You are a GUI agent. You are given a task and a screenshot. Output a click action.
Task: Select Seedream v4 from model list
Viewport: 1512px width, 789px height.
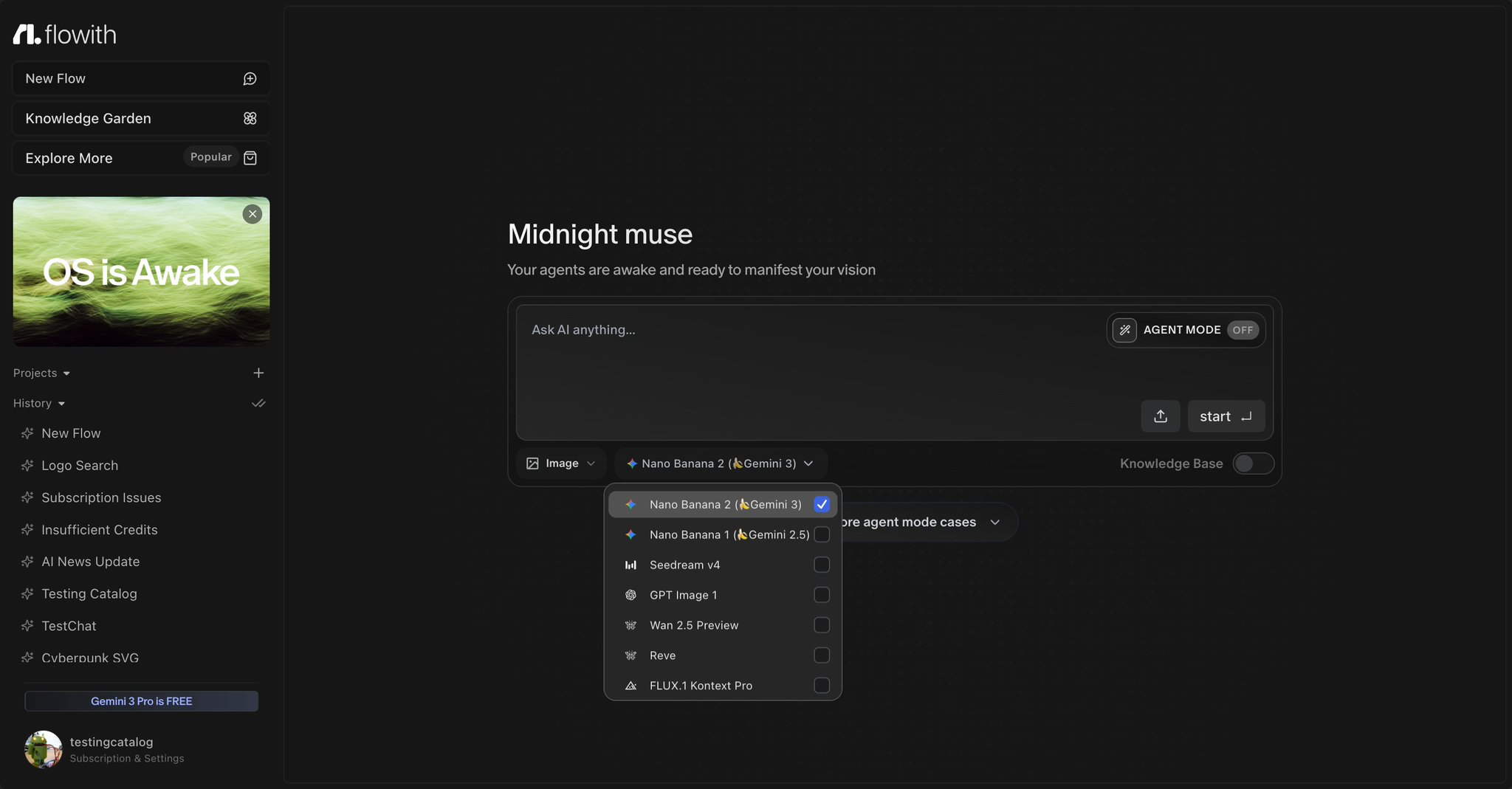(x=723, y=565)
